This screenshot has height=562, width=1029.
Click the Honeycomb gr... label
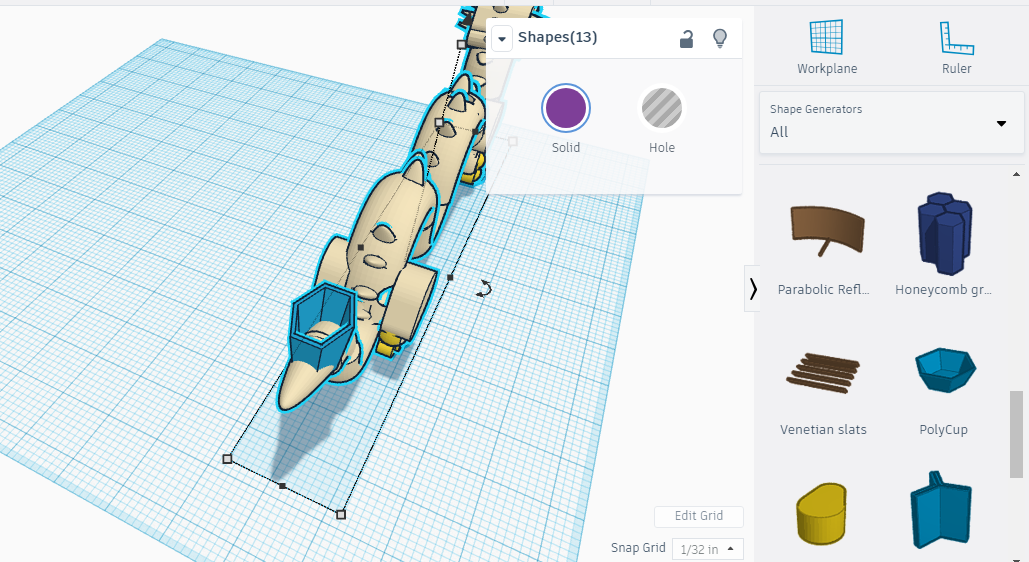[943, 290]
